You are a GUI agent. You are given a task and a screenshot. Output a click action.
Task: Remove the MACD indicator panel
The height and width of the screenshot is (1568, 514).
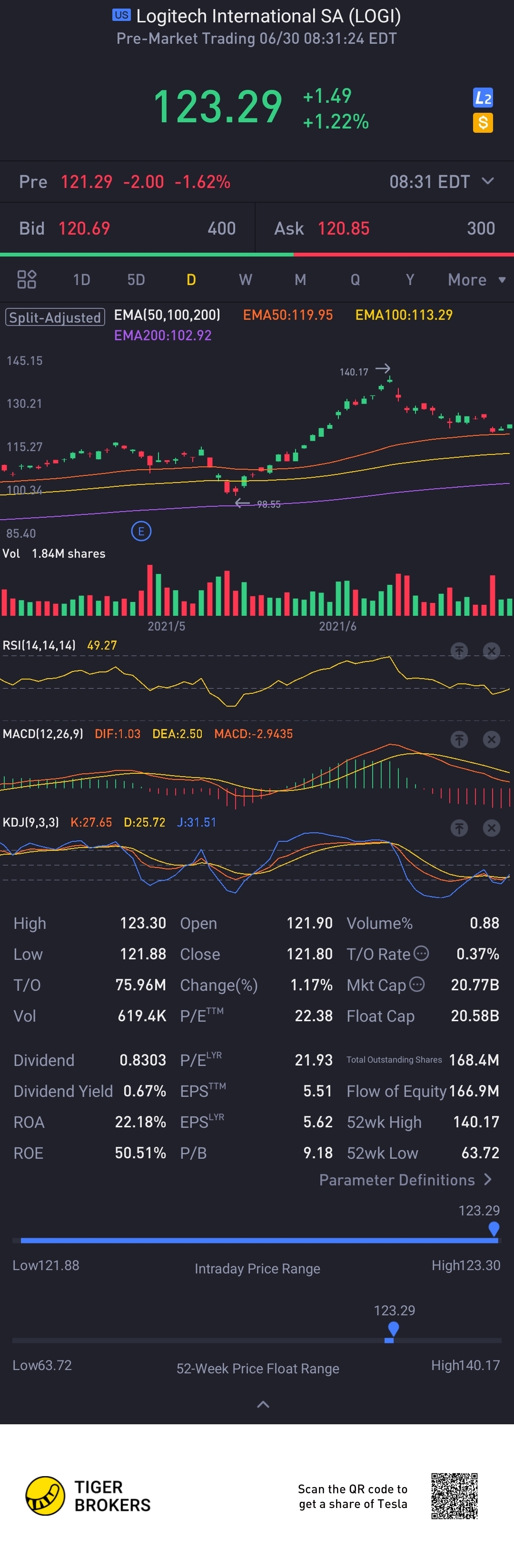(492, 740)
